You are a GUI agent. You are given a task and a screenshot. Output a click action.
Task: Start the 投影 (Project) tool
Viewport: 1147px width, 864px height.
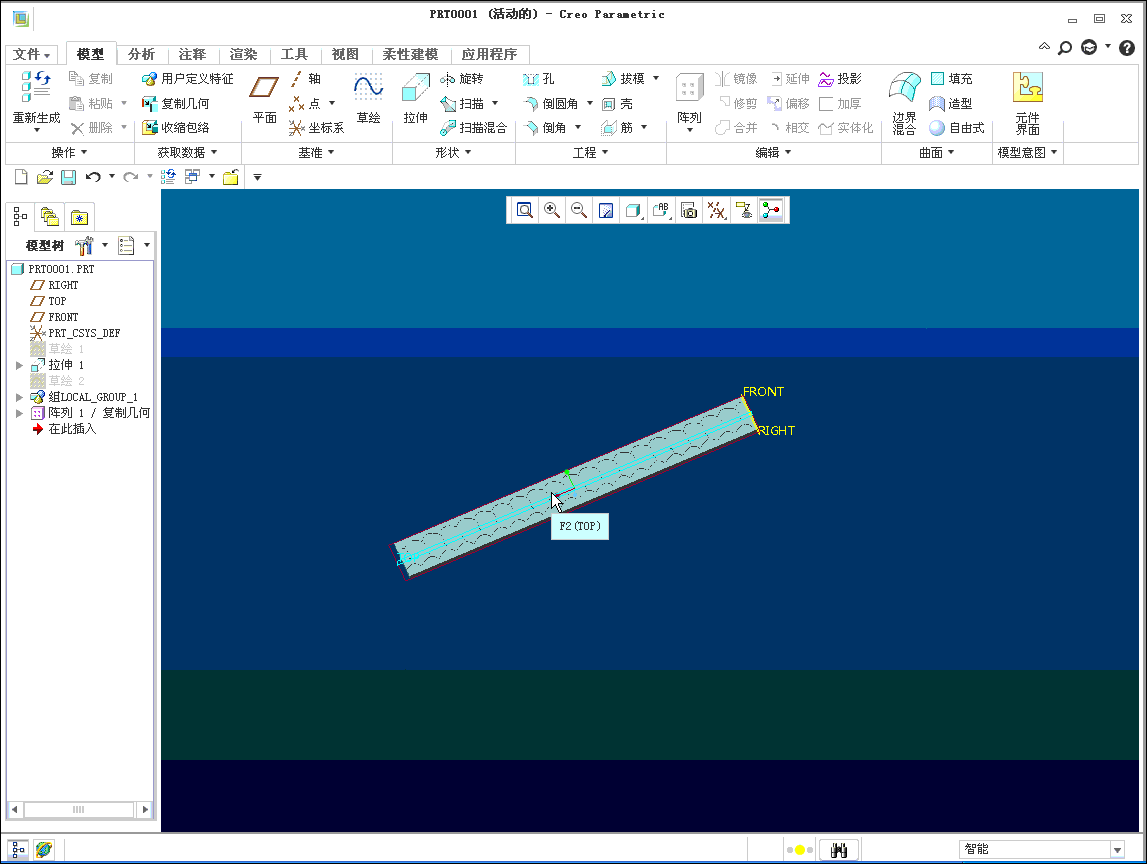(840, 78)
